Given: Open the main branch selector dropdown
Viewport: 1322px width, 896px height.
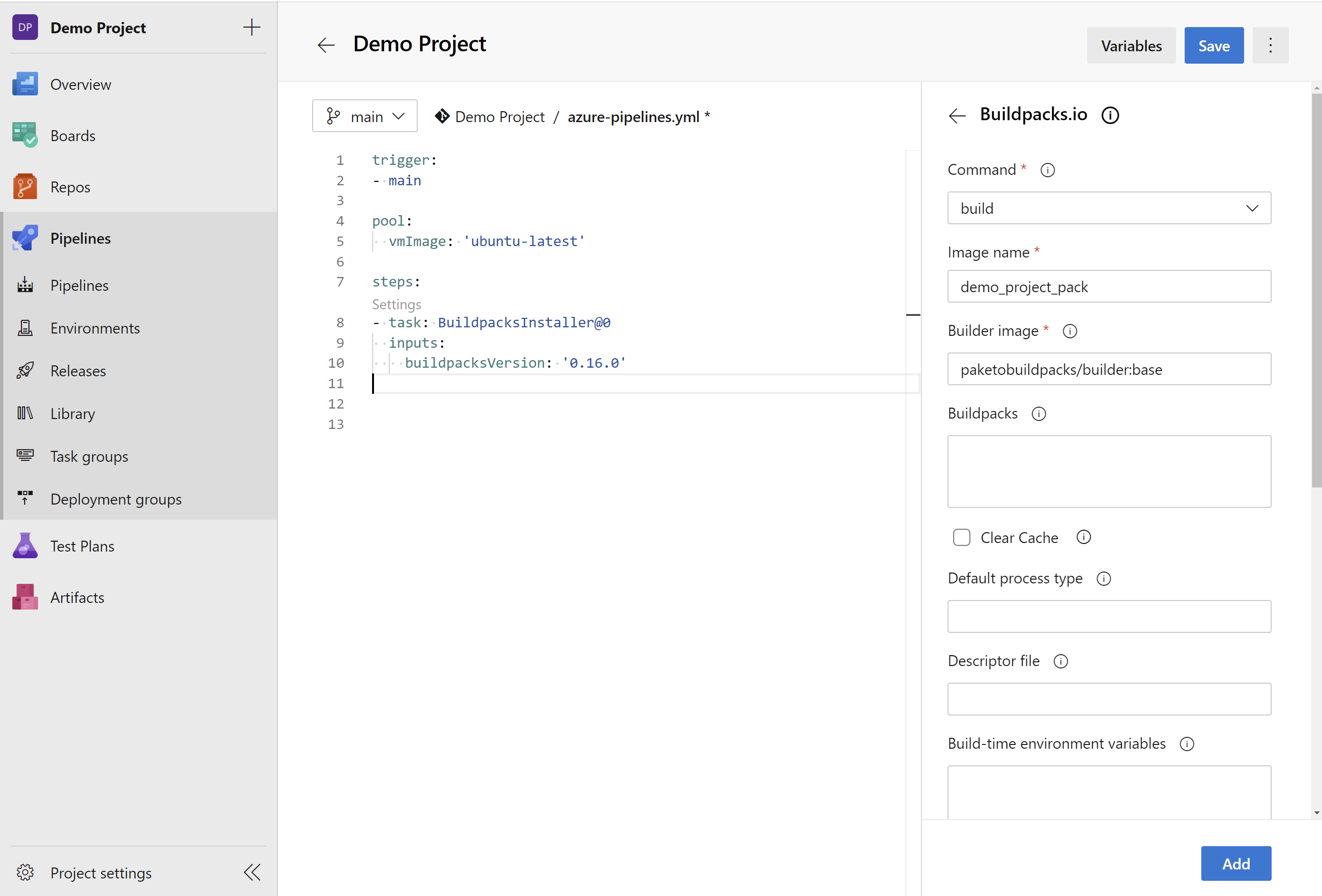Looking at the screenshot, I should [364, 116].
